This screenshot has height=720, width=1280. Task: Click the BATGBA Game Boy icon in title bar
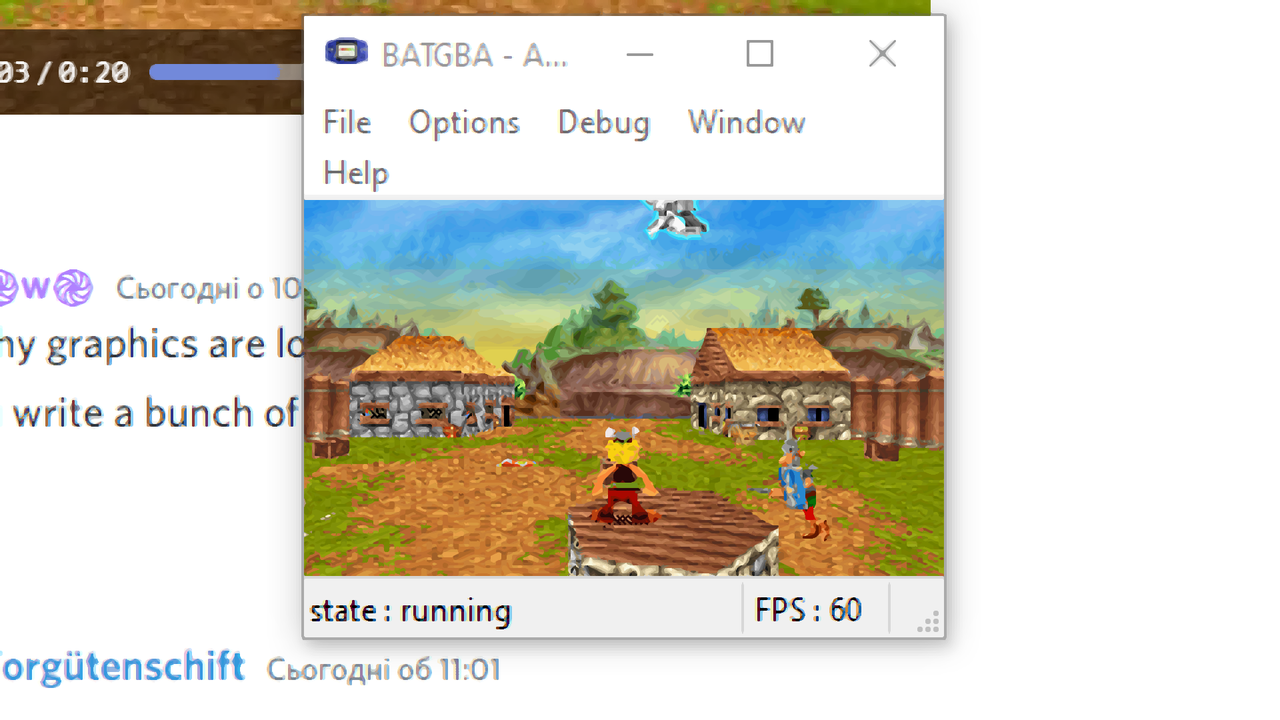tap(346, 53)
